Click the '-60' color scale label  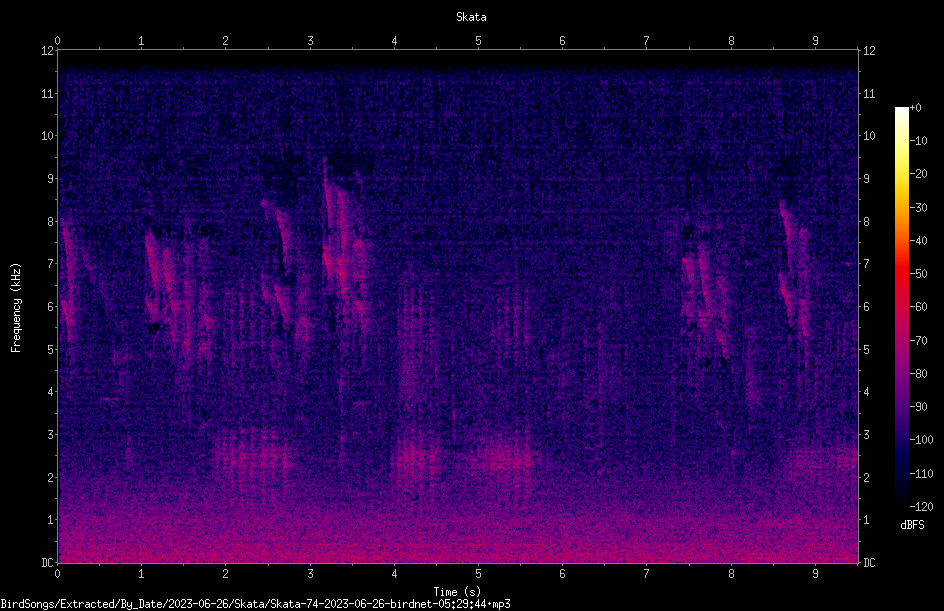[918, 307]
